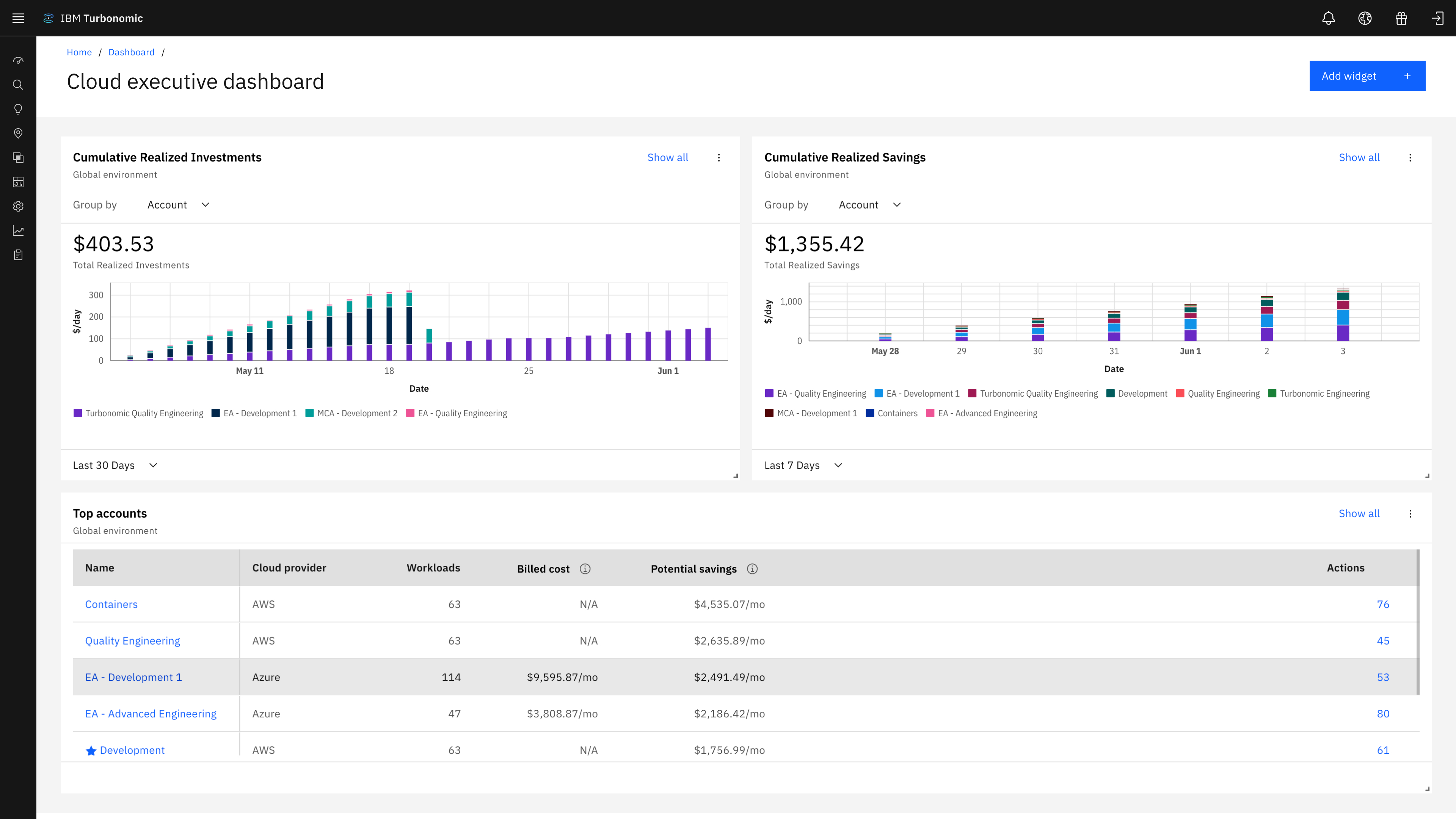
Task: Open the dashboard layout icon in sidebar
Action: click(18, 182)
